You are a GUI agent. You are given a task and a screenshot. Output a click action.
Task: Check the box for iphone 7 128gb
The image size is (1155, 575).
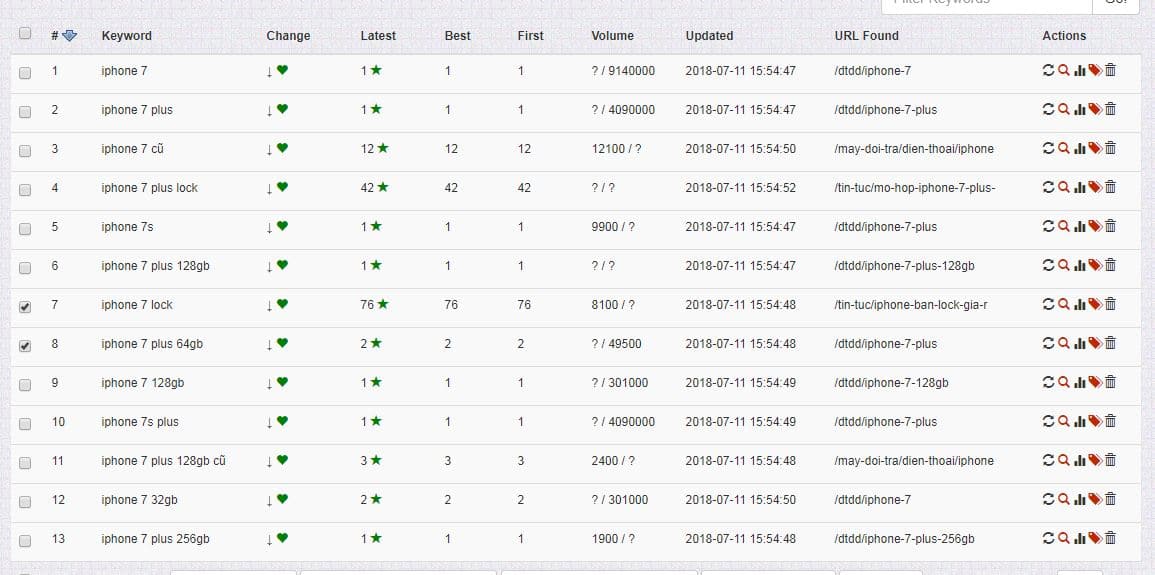pos(25,385)
